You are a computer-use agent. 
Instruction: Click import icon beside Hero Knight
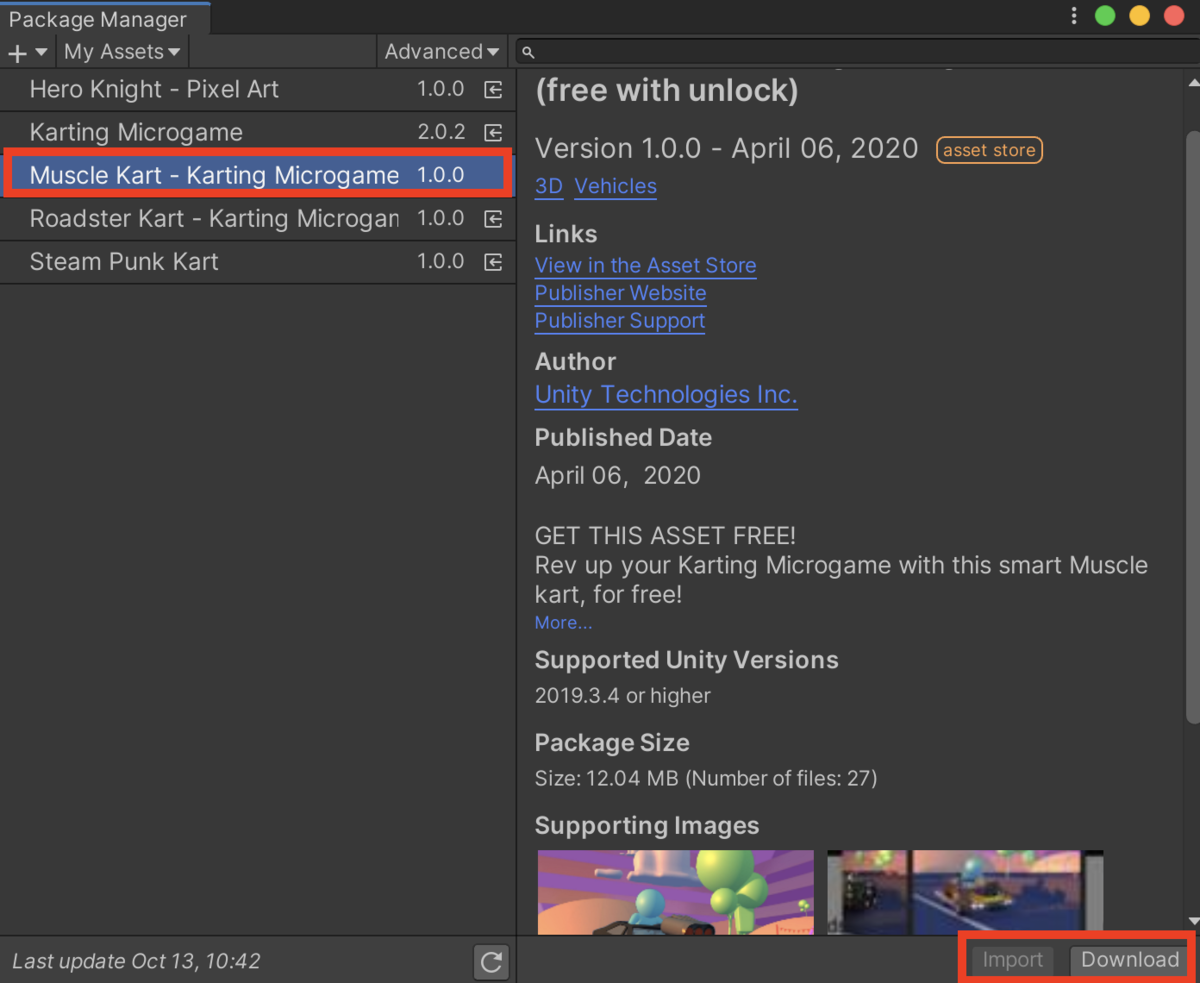click(493, 90)
